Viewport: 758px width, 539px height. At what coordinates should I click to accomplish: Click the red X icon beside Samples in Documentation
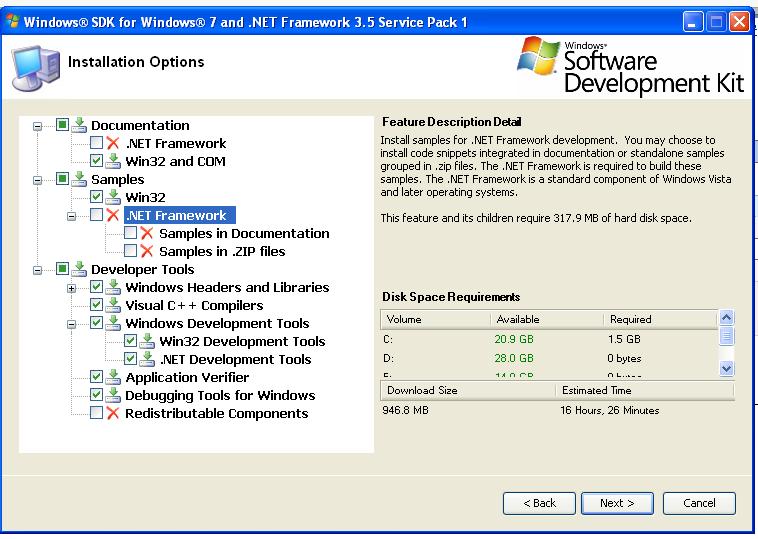tap(147, 233)
